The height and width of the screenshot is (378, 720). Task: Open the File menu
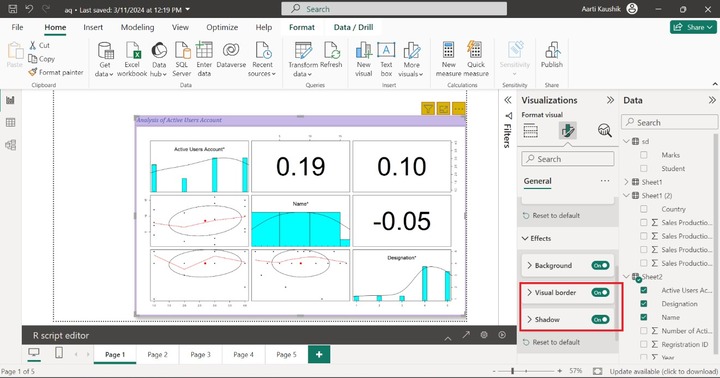click(x=17, y=27)
